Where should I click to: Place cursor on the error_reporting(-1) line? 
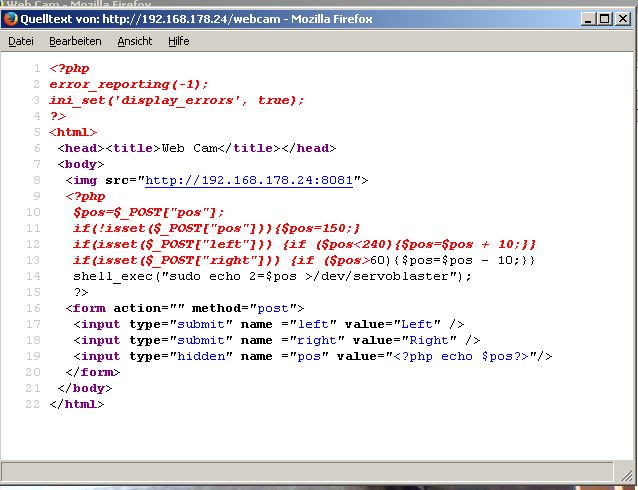tap(128, 84)
